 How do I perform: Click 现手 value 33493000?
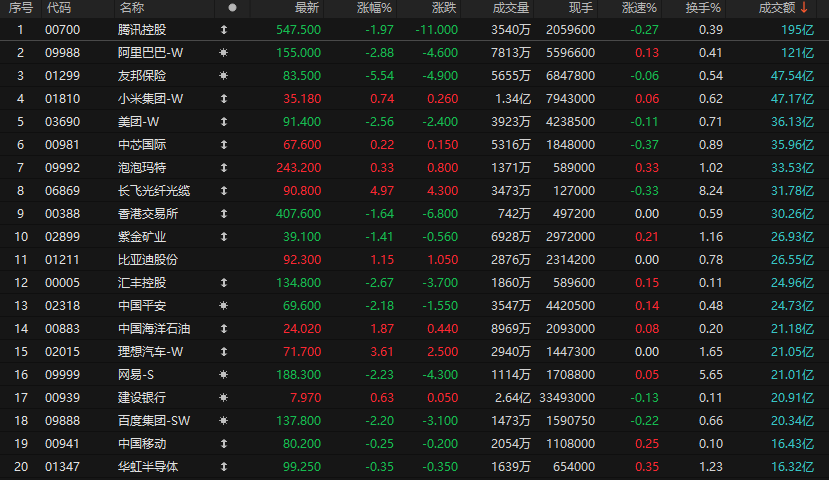[x=567, y=398]
